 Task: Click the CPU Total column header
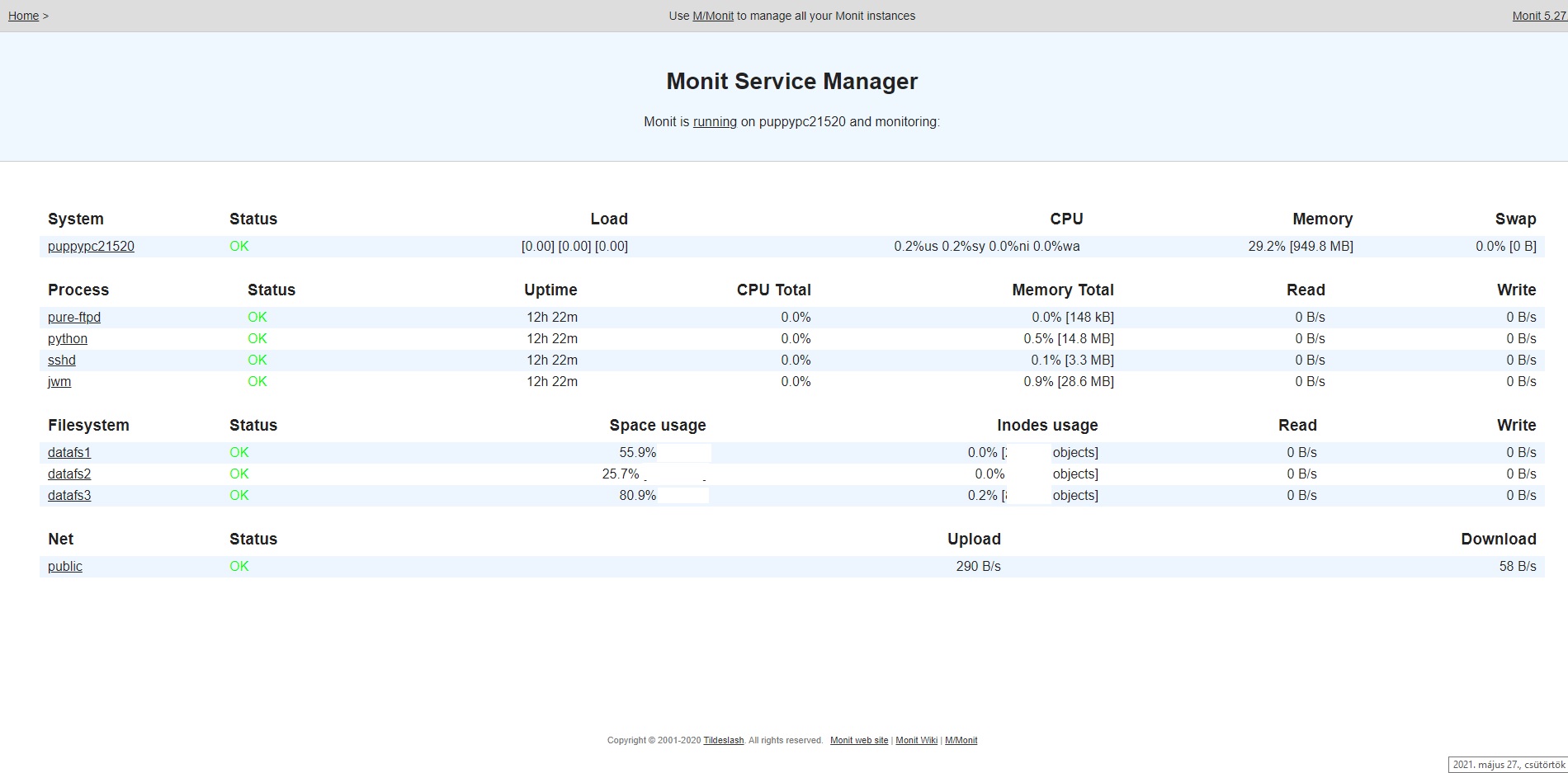[x=774, y=290]
